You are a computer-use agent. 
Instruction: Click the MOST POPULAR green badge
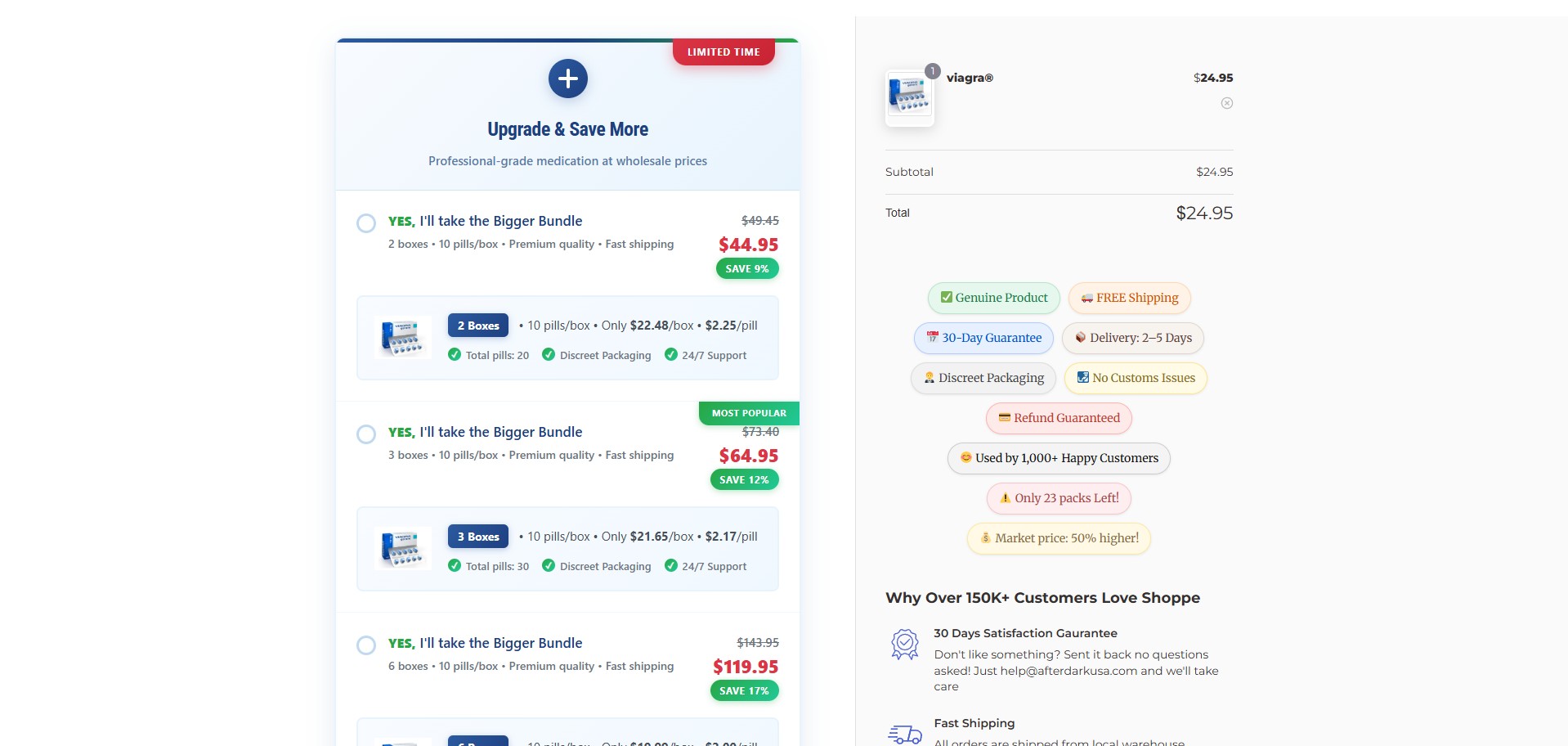[749, 413]
